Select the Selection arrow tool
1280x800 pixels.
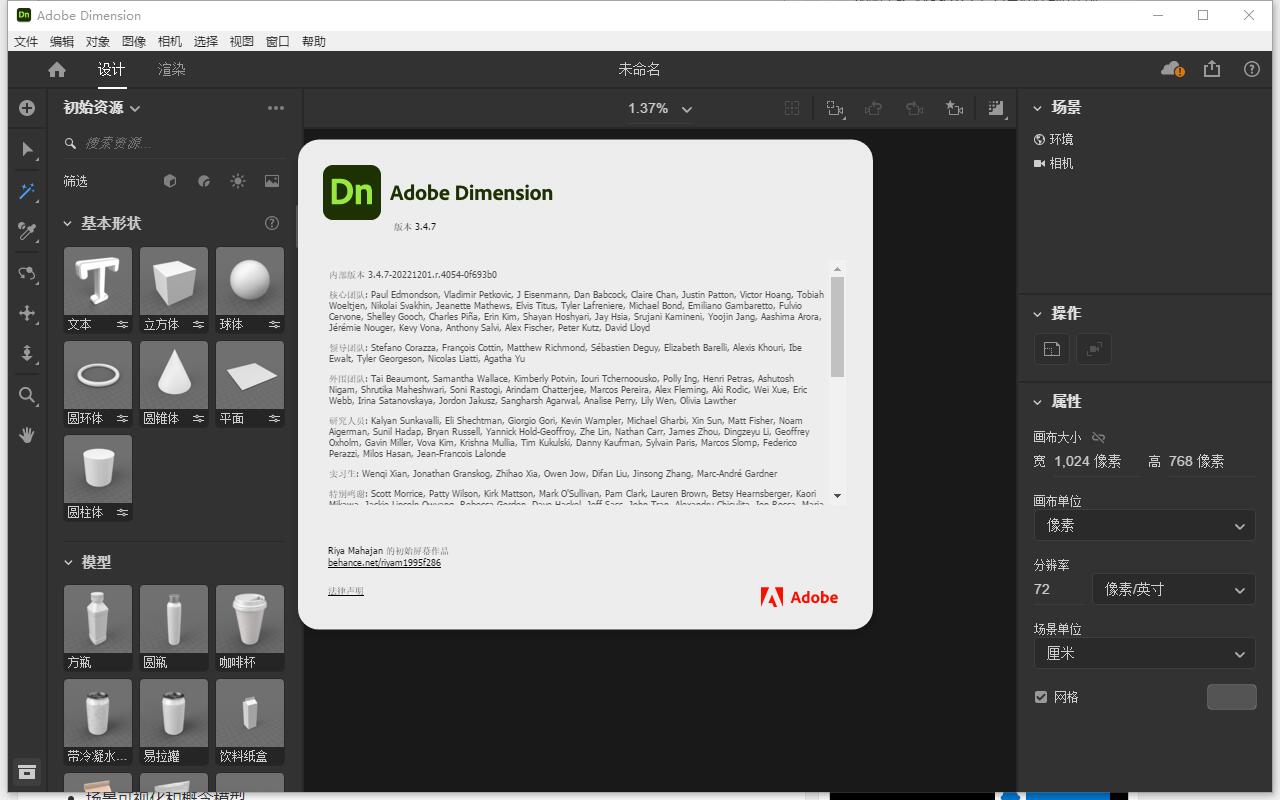(x=27, y=150)
